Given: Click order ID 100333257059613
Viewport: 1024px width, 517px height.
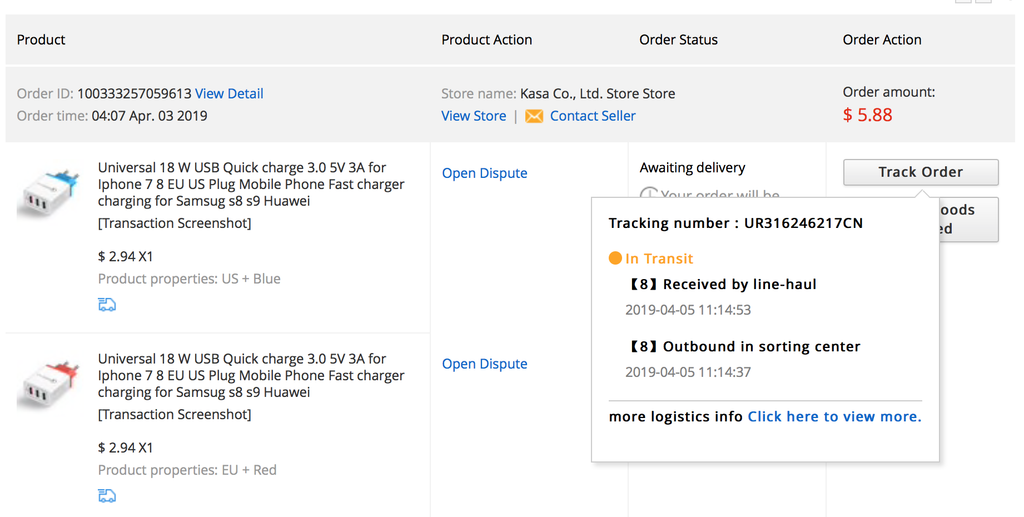Looking at the screenshot, I should 134,93.
